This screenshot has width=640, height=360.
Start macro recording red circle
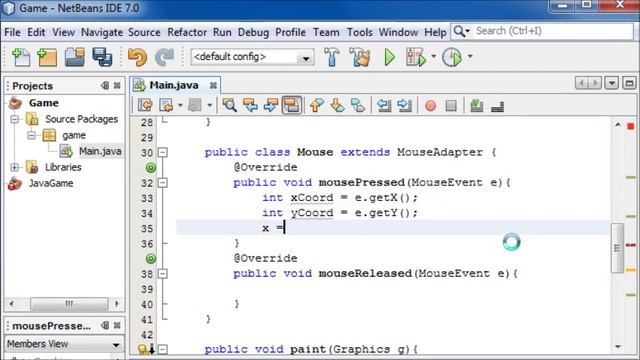pyautogui.click(x=430, y=106)
